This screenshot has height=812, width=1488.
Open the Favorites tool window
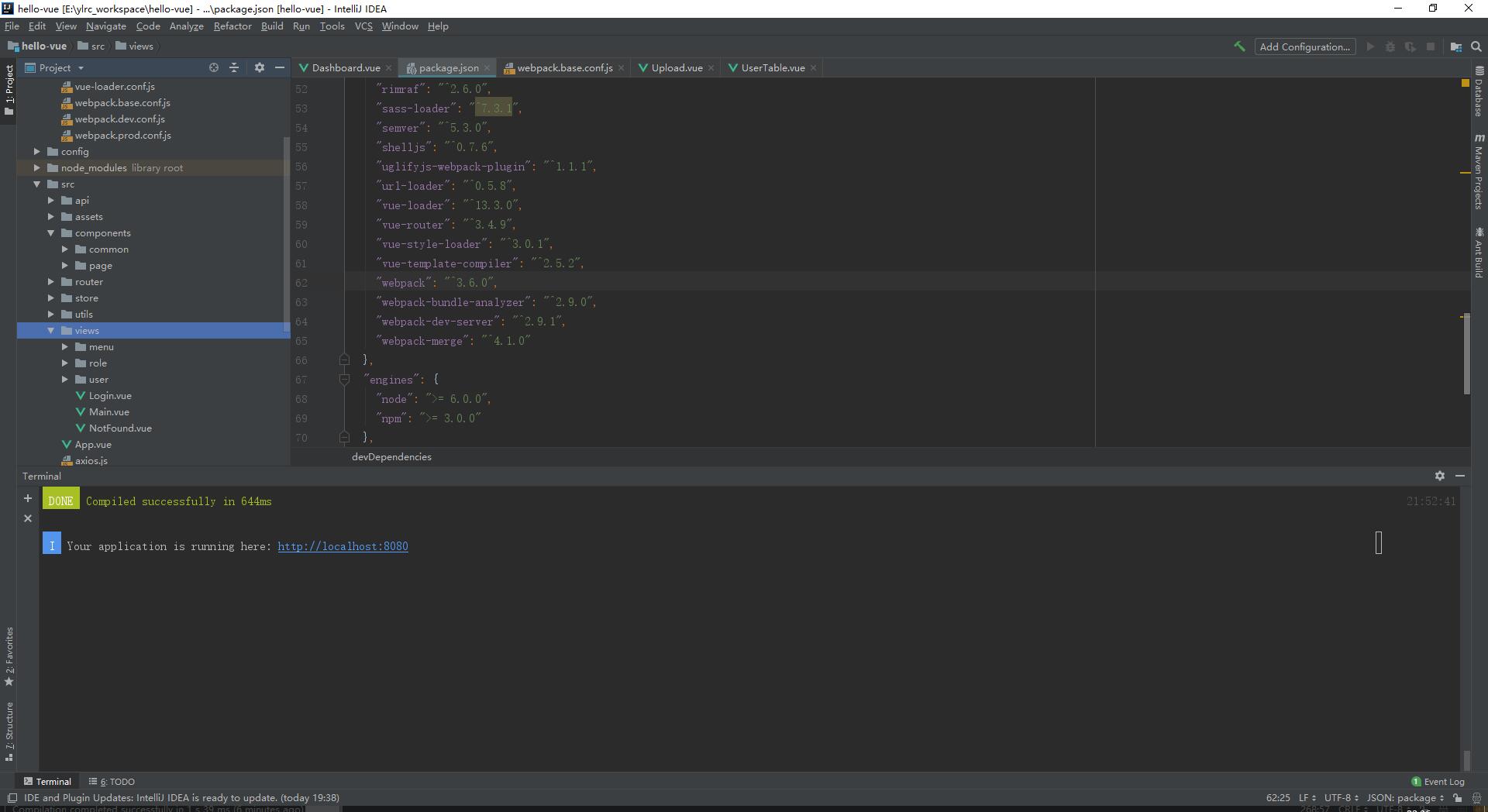tap(9, 657)
